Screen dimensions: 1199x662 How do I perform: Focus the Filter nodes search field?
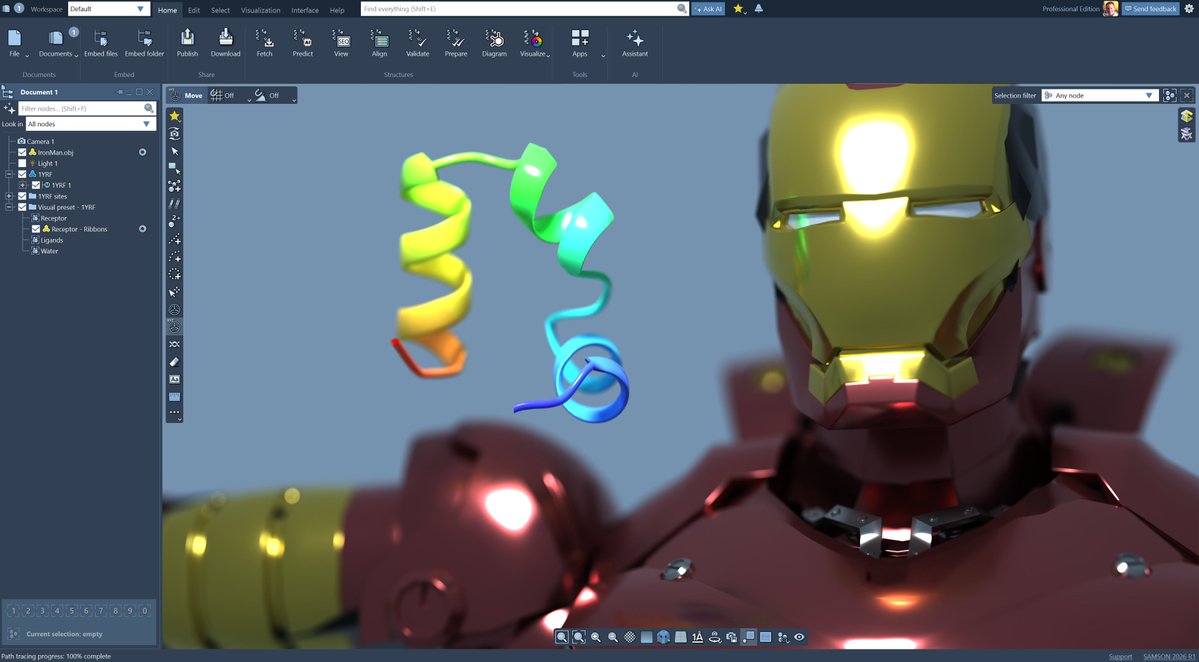click(x=87, y=109)
